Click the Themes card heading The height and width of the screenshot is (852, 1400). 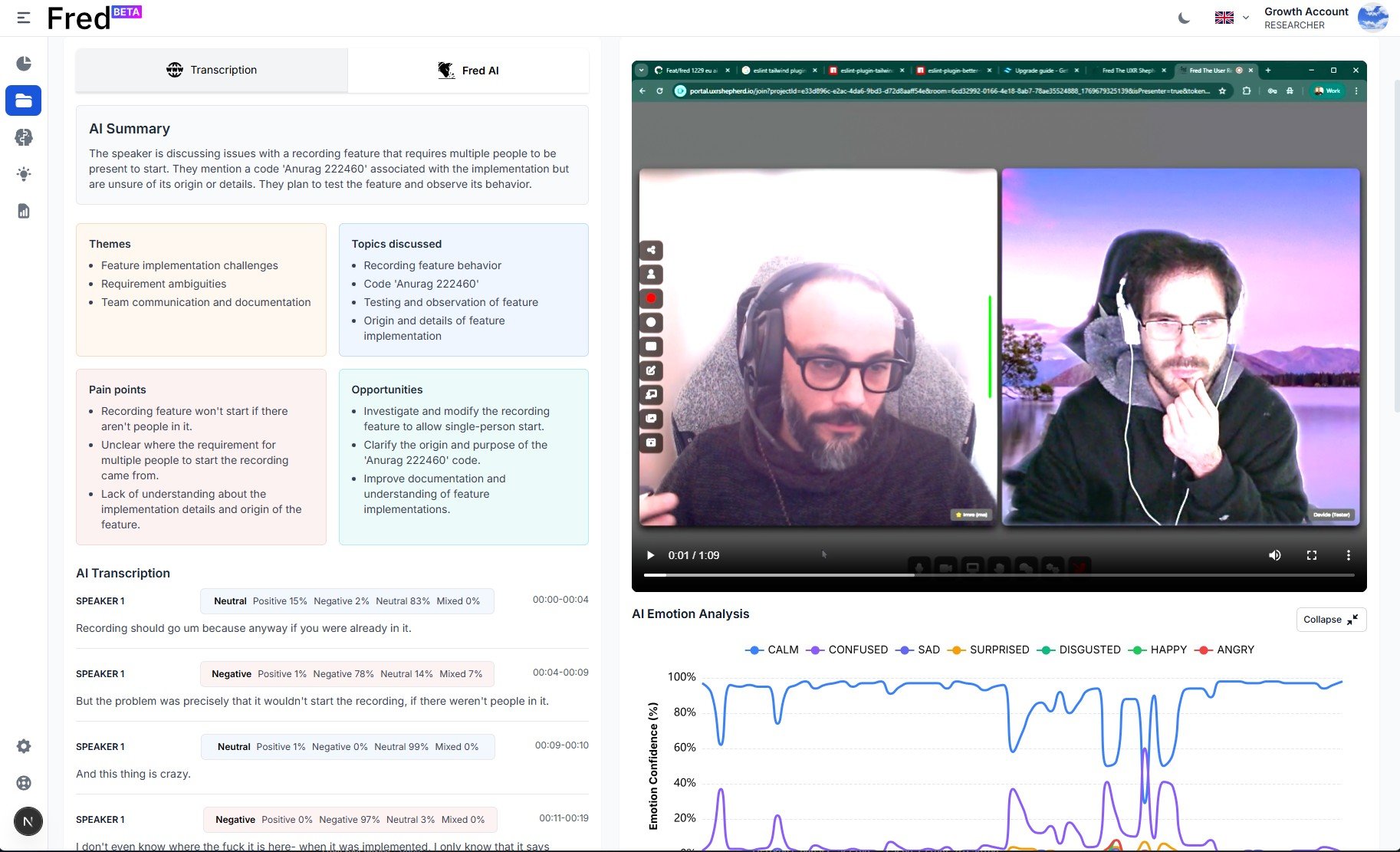coord(110,244)
